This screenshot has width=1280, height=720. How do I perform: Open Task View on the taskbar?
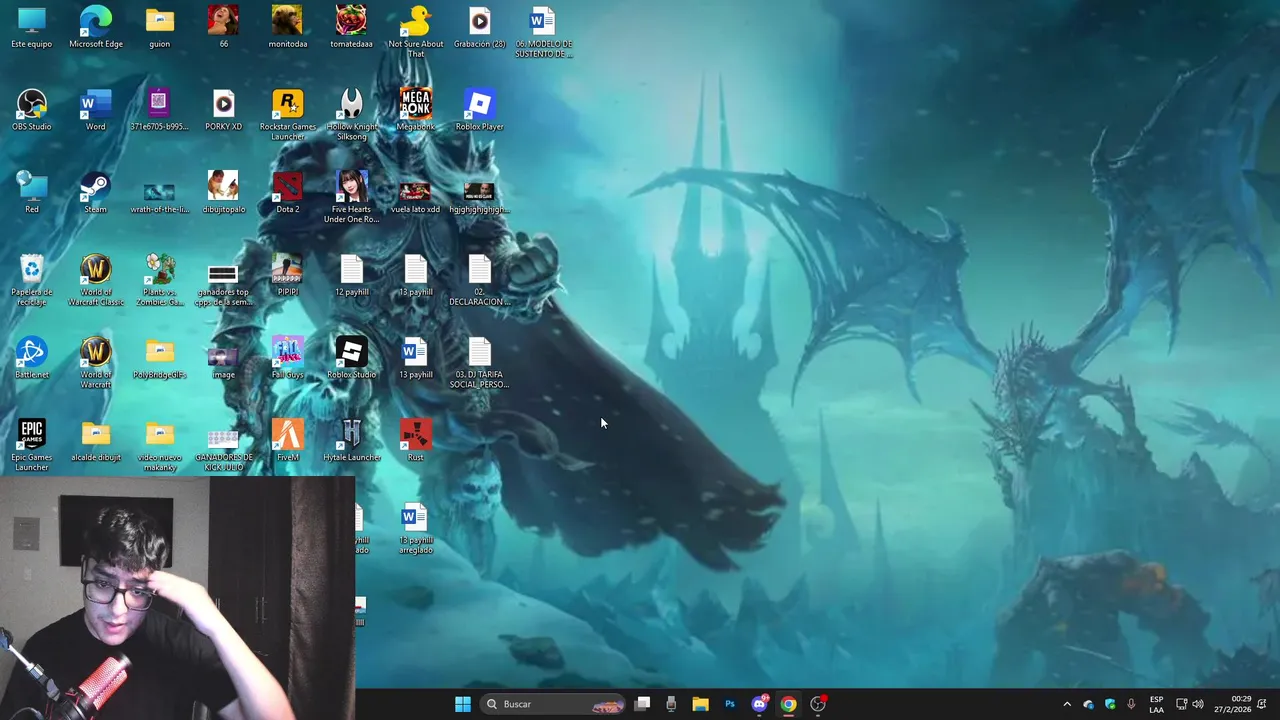643,704
